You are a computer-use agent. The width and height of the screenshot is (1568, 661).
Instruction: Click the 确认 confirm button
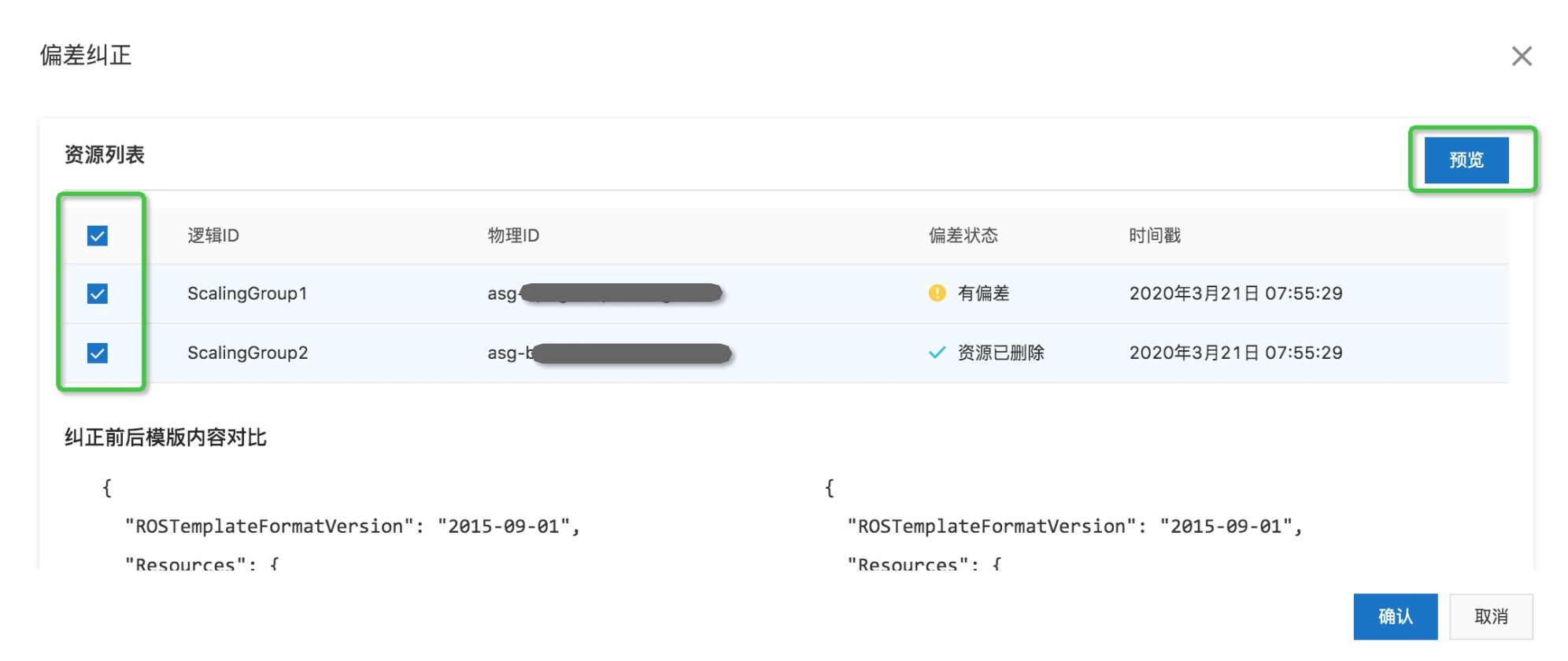coord(1396,616)
